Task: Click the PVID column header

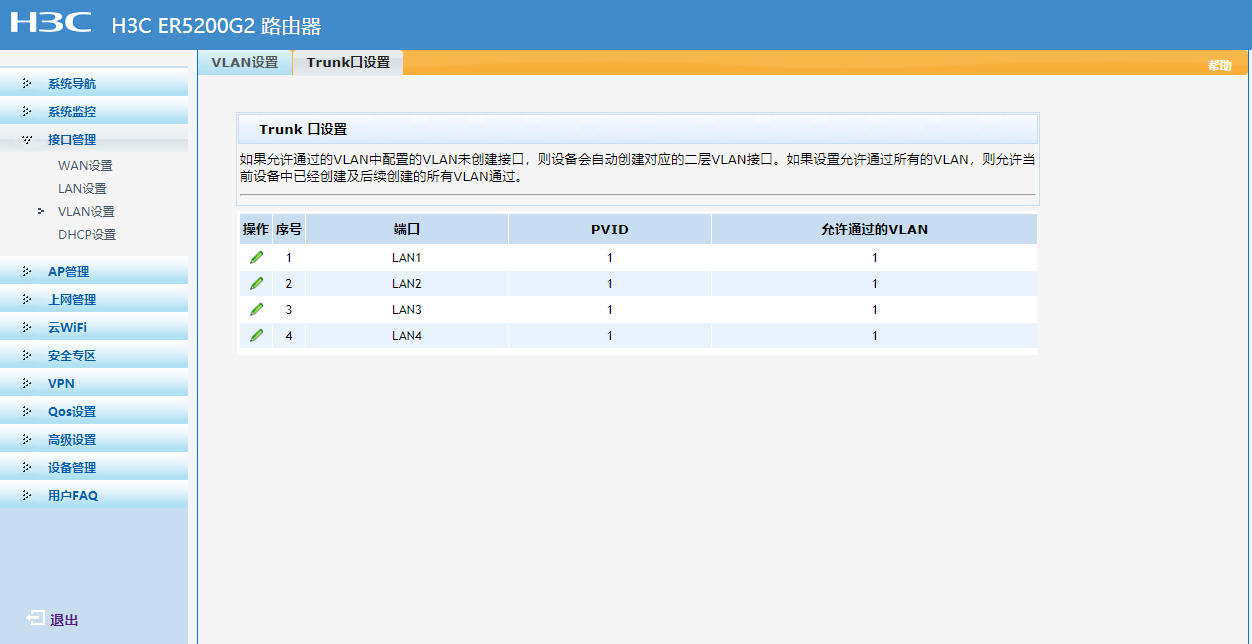Action: tap(610, 229)
